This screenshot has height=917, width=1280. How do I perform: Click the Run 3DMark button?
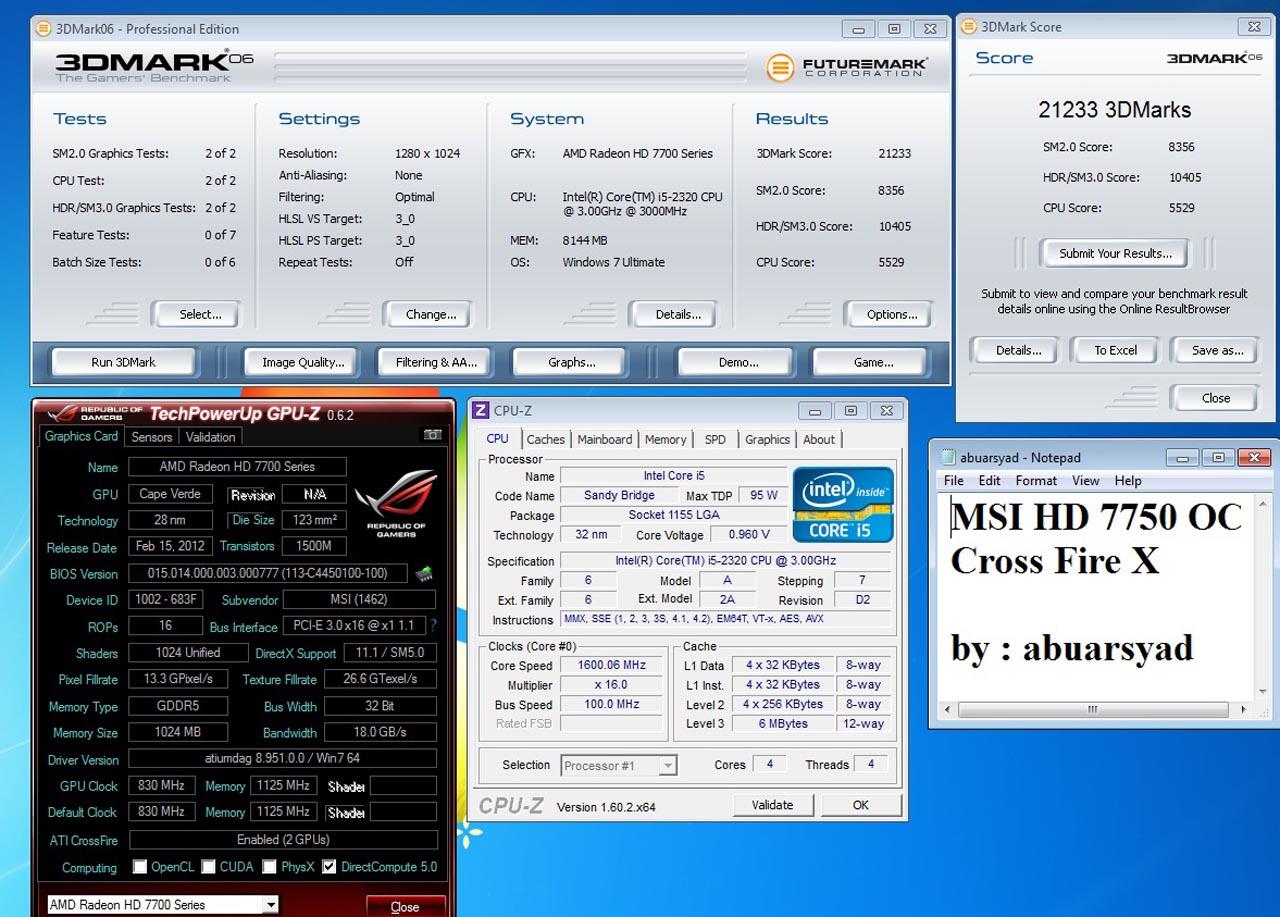click(124, 362)
